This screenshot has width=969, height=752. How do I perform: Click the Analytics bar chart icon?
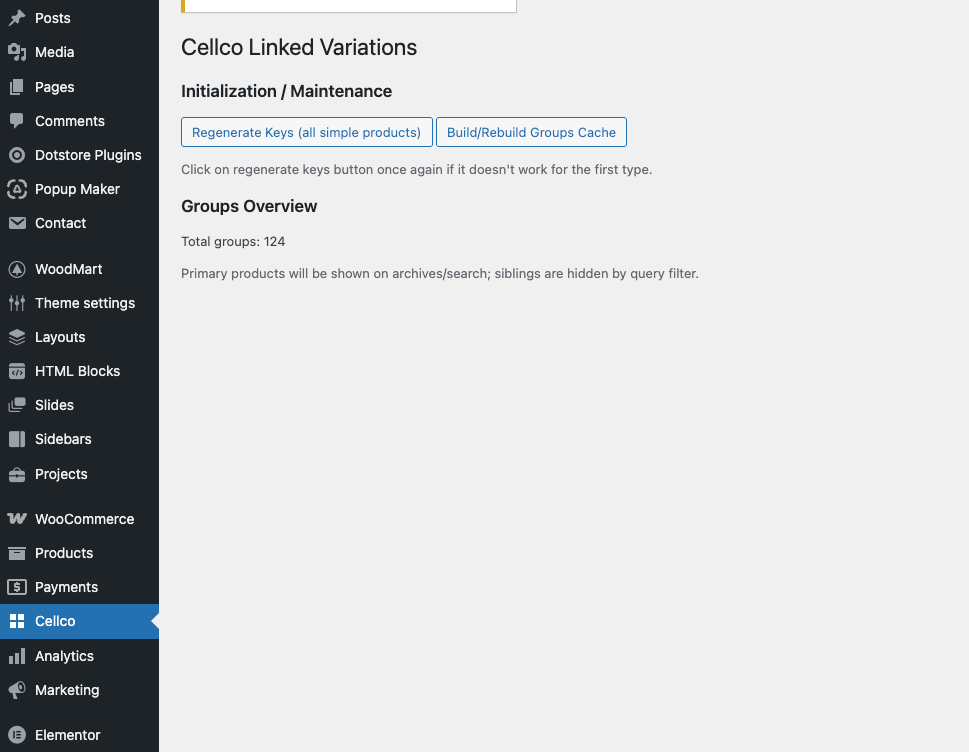point(17,656)
